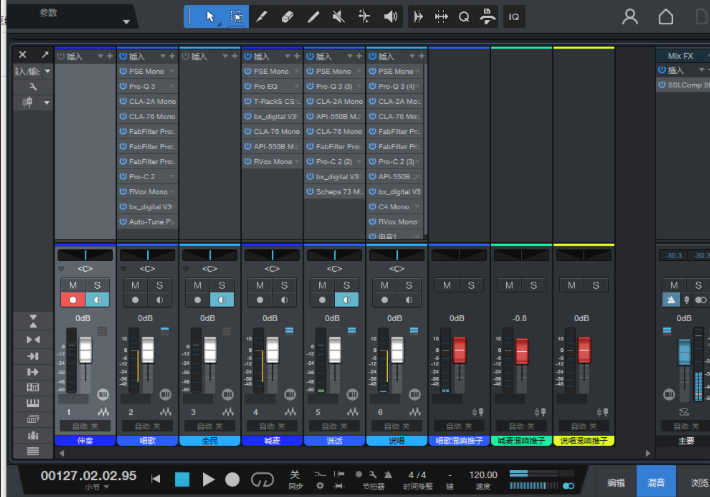Add insert with plus on channel 5

[x=359, y=56]
